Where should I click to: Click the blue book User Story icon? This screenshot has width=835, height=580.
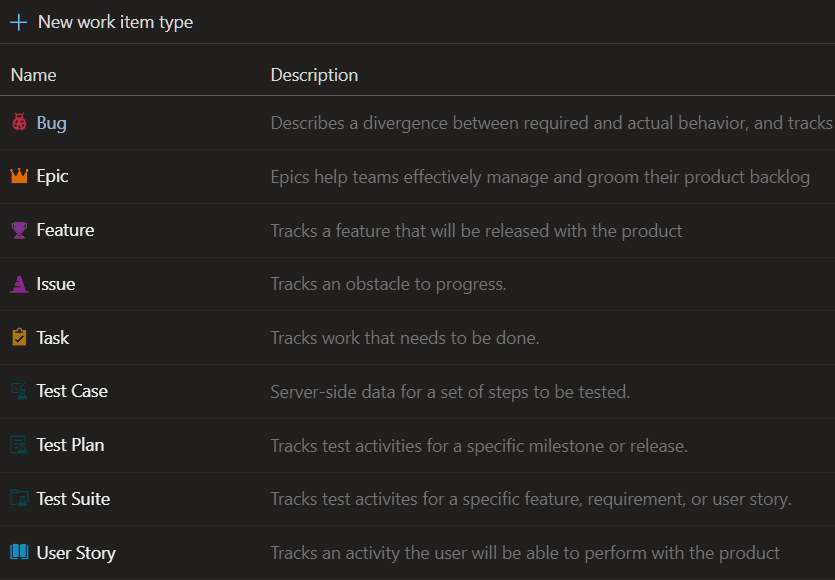(19, 552)
